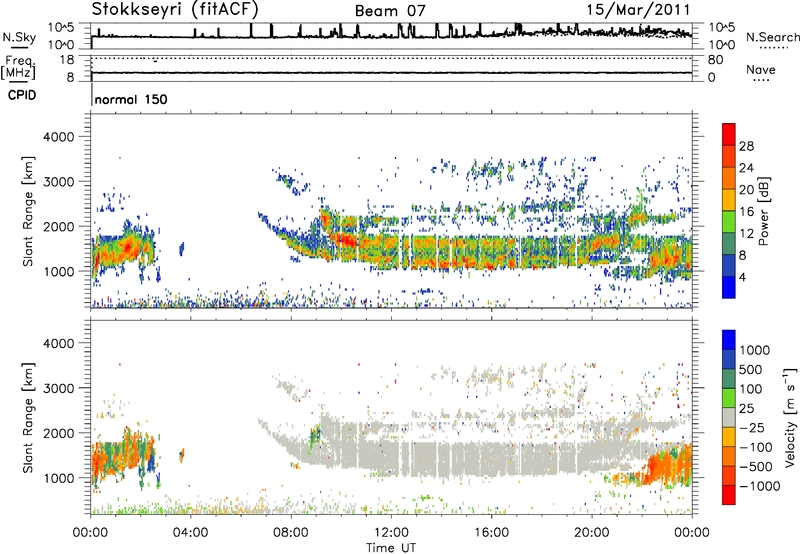
Task: Click the 'normal 150' CPID text
Action: tap(131, 99)
